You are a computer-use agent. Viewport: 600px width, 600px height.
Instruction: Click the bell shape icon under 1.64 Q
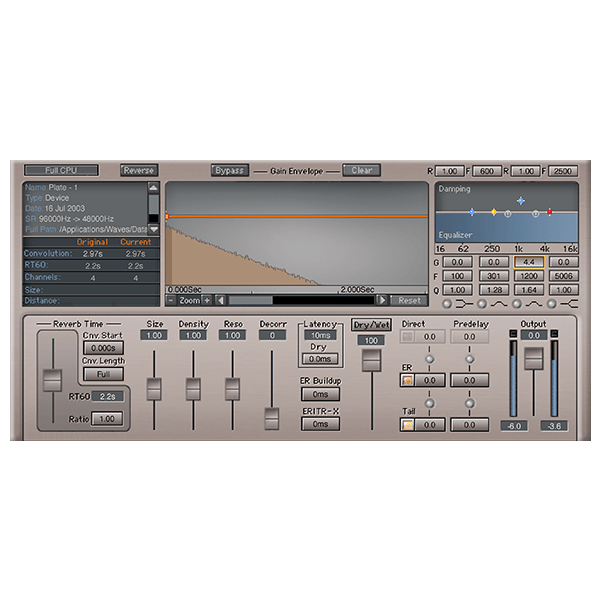tap(534, 304)
